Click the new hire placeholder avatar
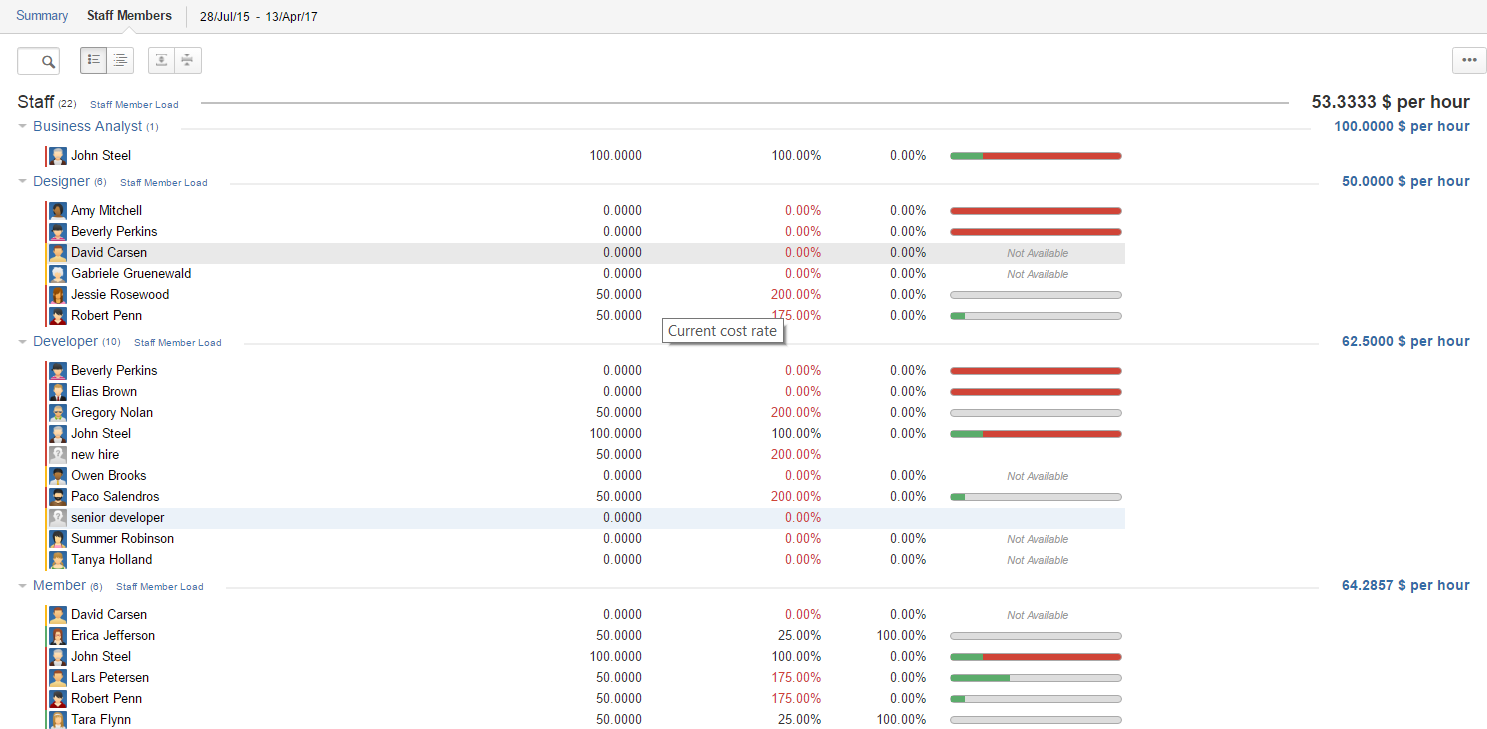This screenshot has width=1487, height=729. 58,455
